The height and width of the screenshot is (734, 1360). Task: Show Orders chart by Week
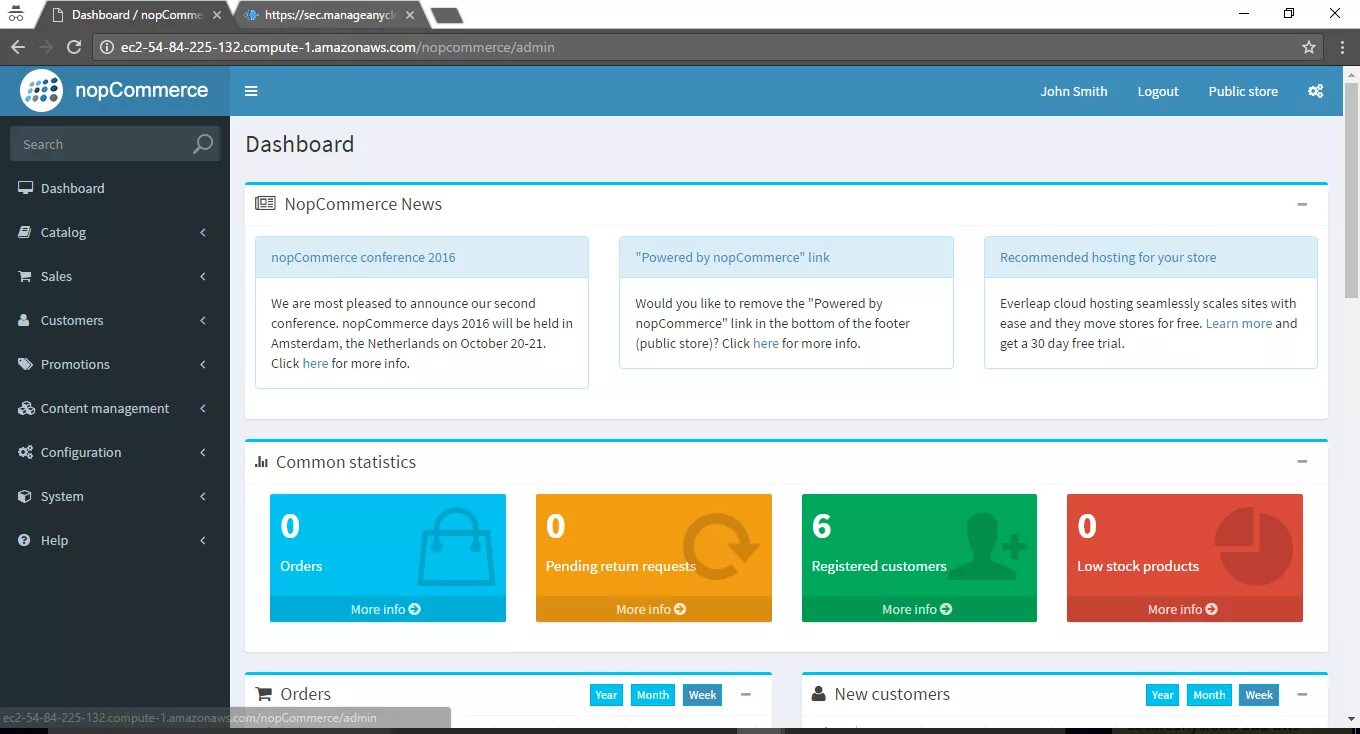pyautogui.click(x=703, y=695)
